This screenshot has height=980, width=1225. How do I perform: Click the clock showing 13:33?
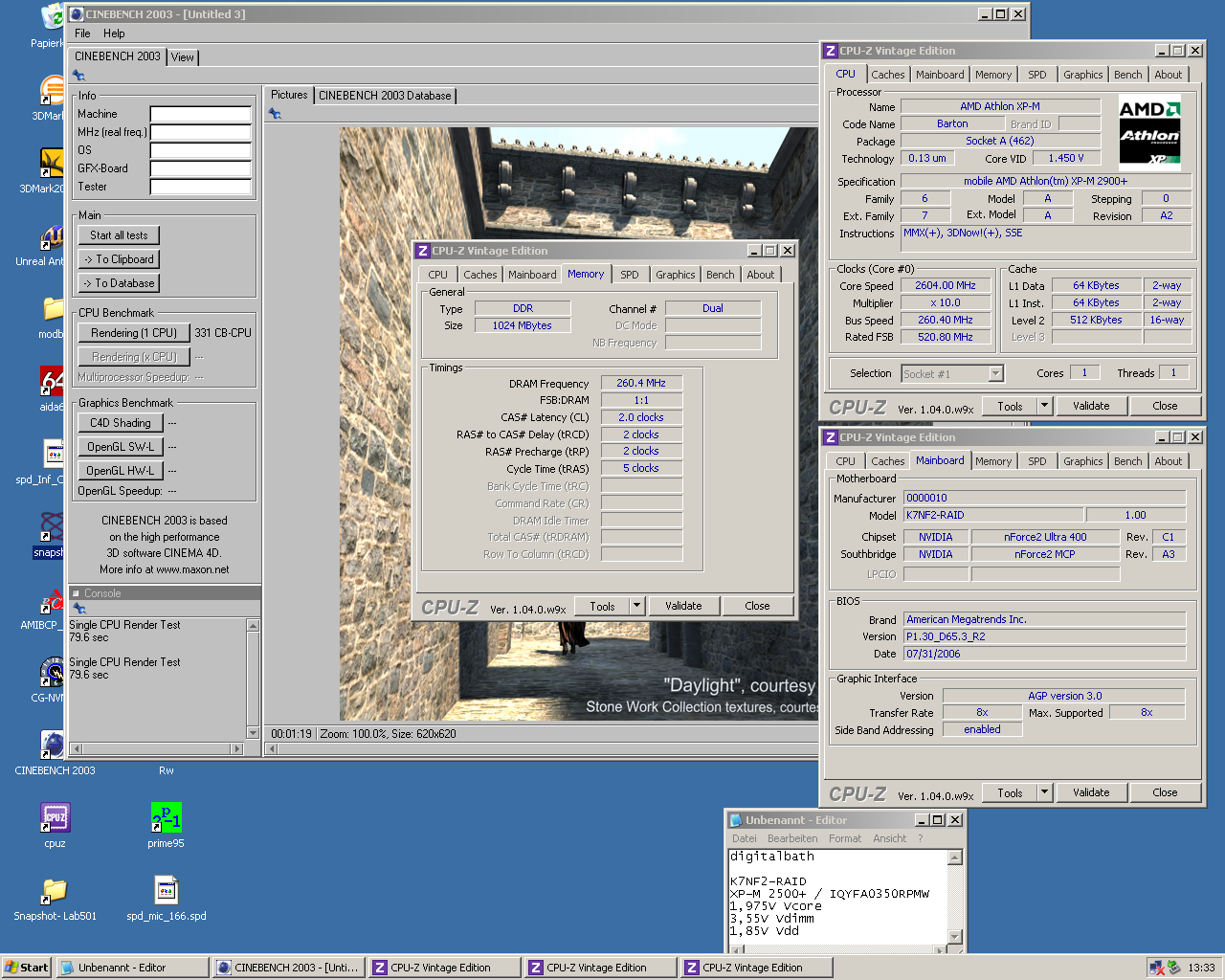(1201, 968)
